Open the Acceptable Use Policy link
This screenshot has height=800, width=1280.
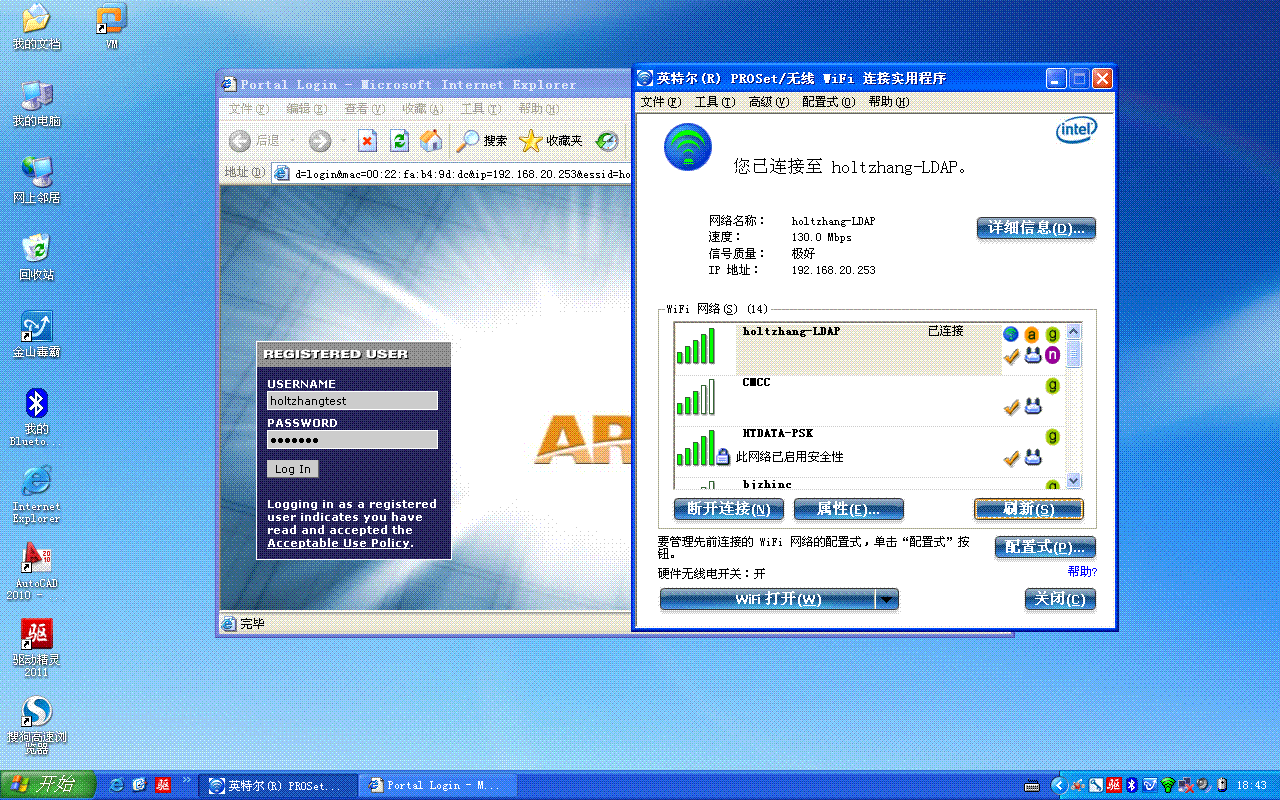[339, 543]
